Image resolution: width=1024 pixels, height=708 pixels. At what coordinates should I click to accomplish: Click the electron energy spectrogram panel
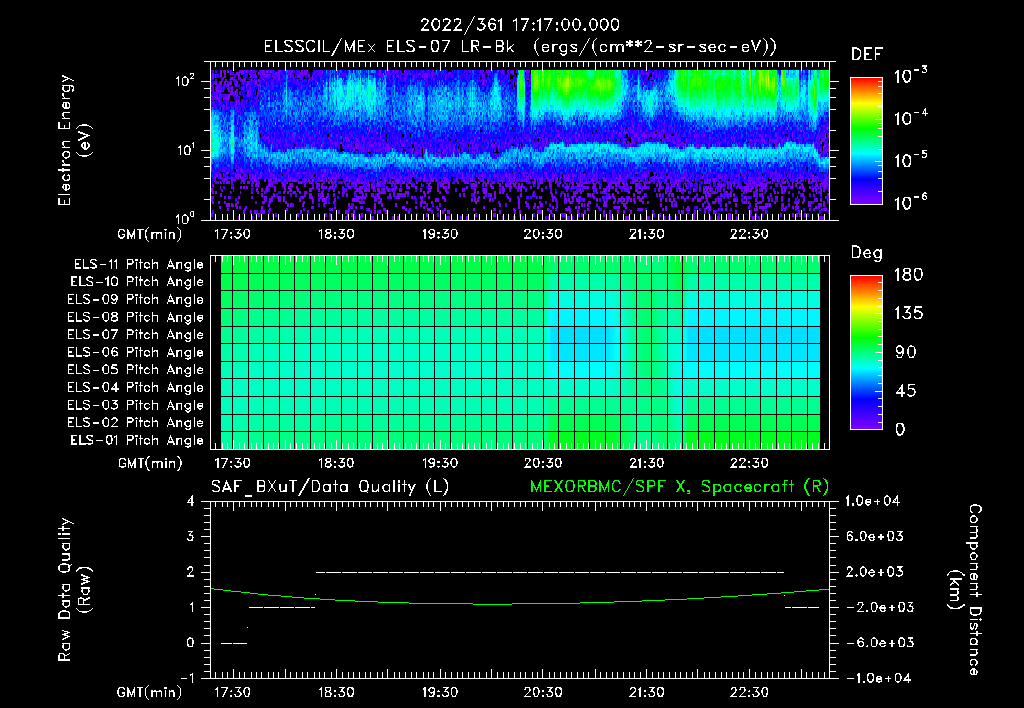pos(520,141)
